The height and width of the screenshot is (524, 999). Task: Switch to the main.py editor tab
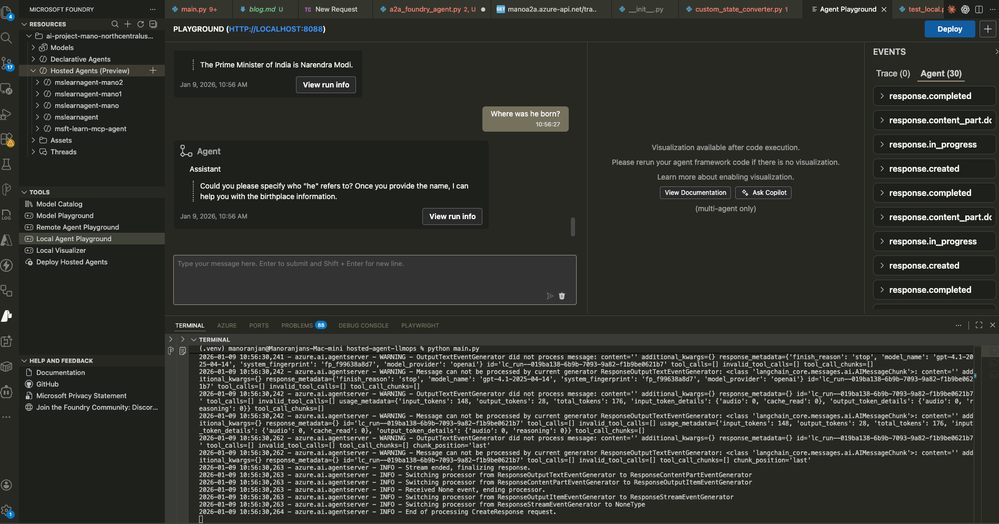coord(198,10)
